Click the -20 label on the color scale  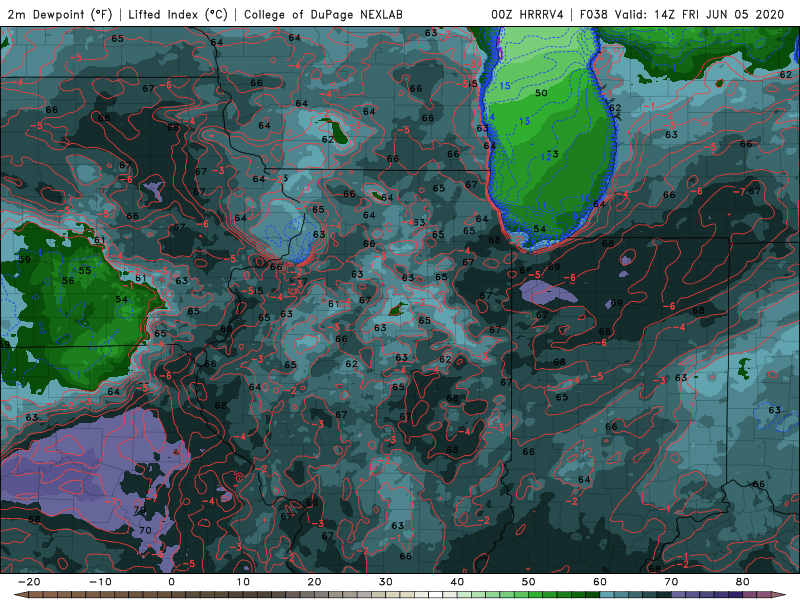(x=29, y=582)
